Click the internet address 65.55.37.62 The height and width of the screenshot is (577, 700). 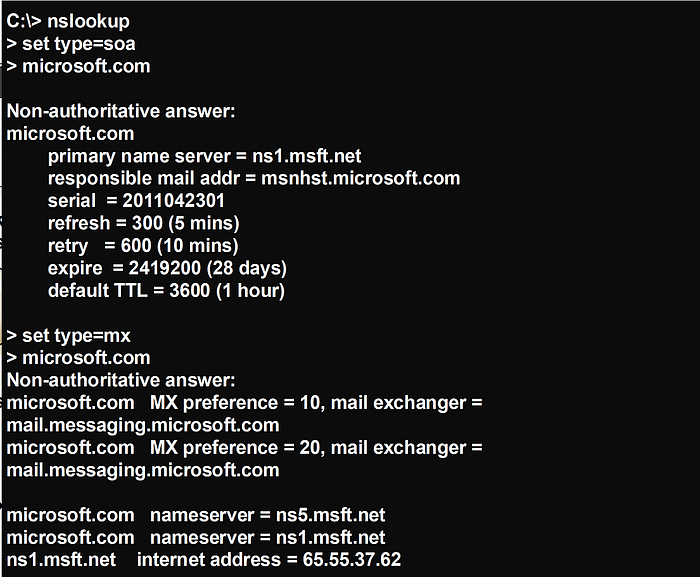351,559
